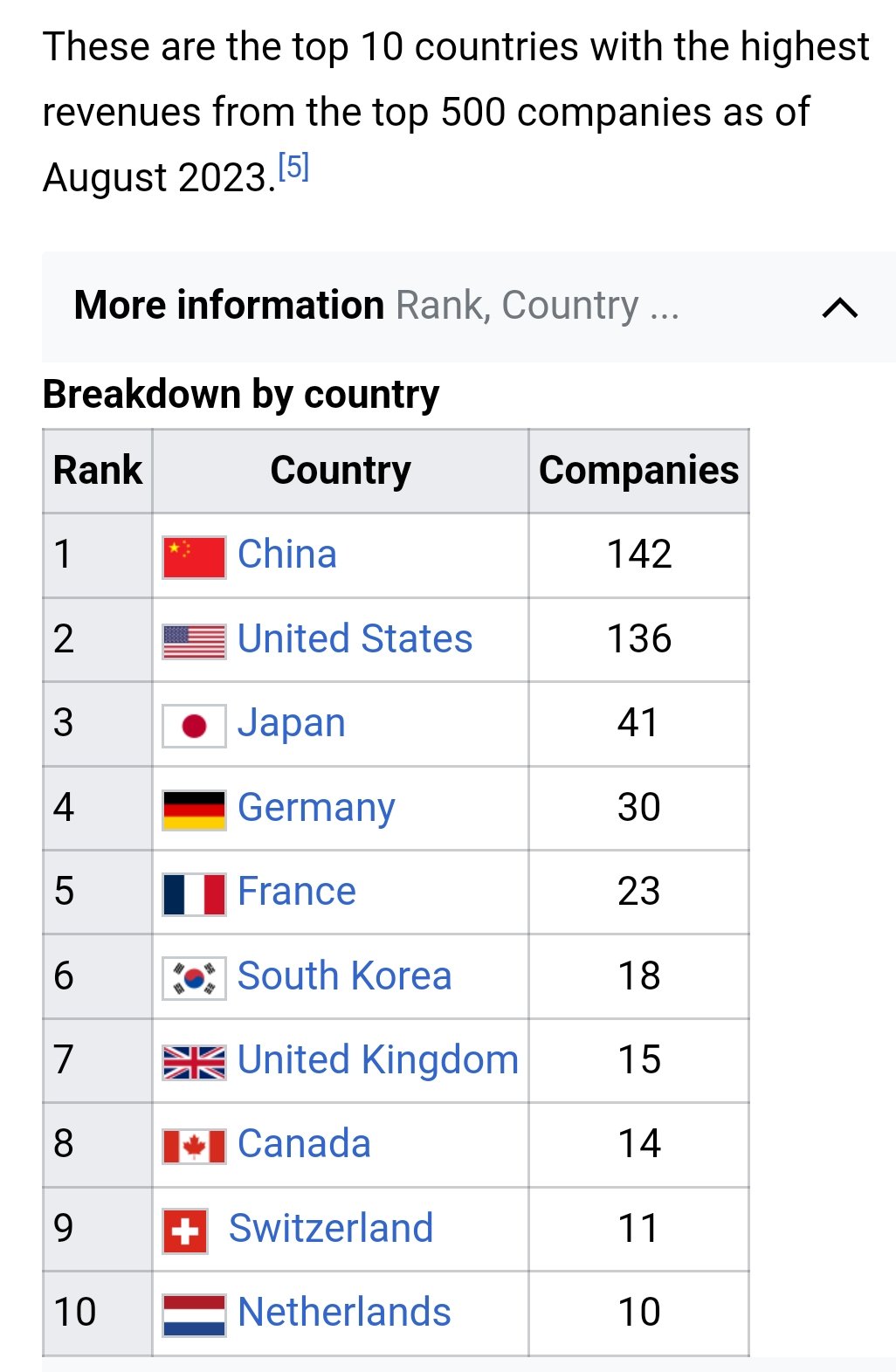Open the Netherlands link

click(x=344, y=1312)
